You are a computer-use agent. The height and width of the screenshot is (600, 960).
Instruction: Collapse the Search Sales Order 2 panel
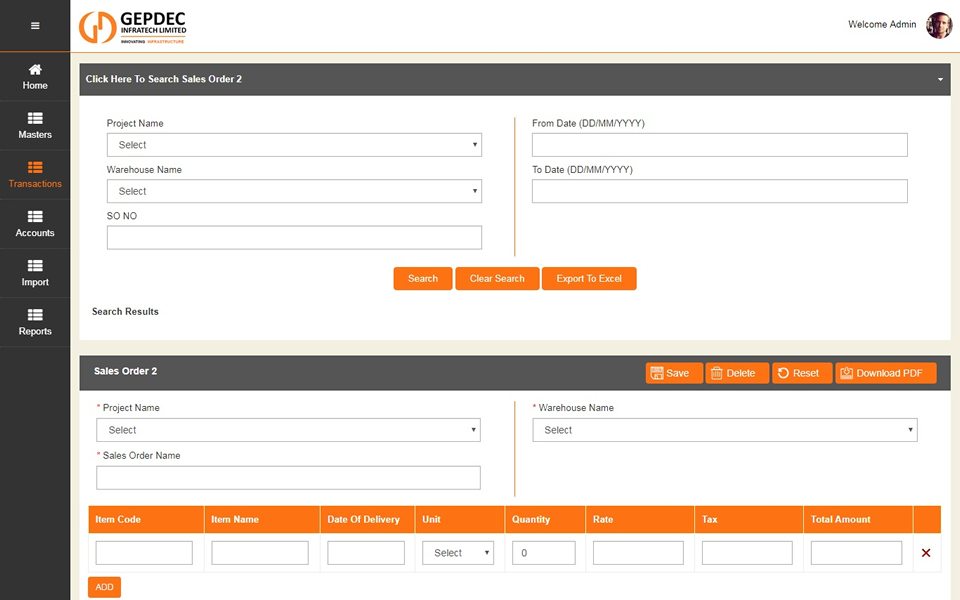click(x=940, y=79)
